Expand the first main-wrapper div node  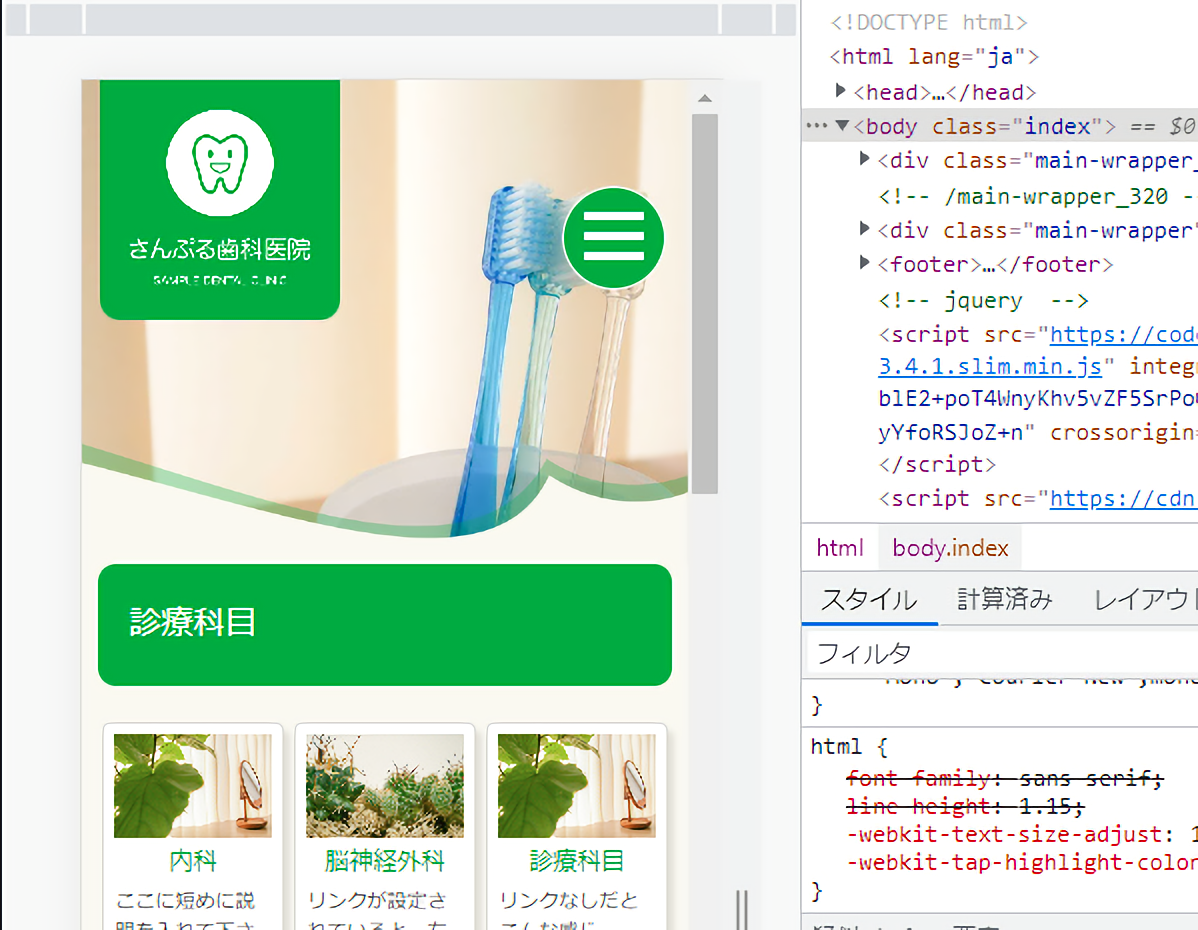click(x=865, y=160)
